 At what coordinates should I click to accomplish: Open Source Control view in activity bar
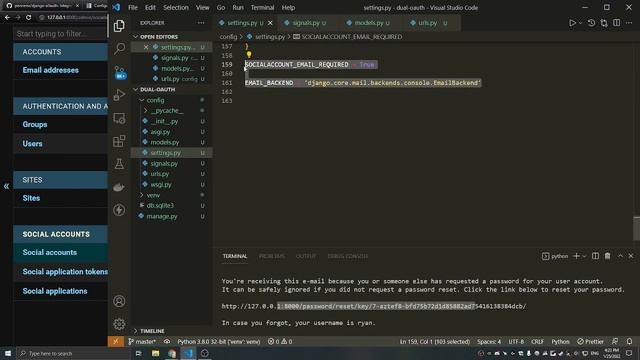pos(119,72)
